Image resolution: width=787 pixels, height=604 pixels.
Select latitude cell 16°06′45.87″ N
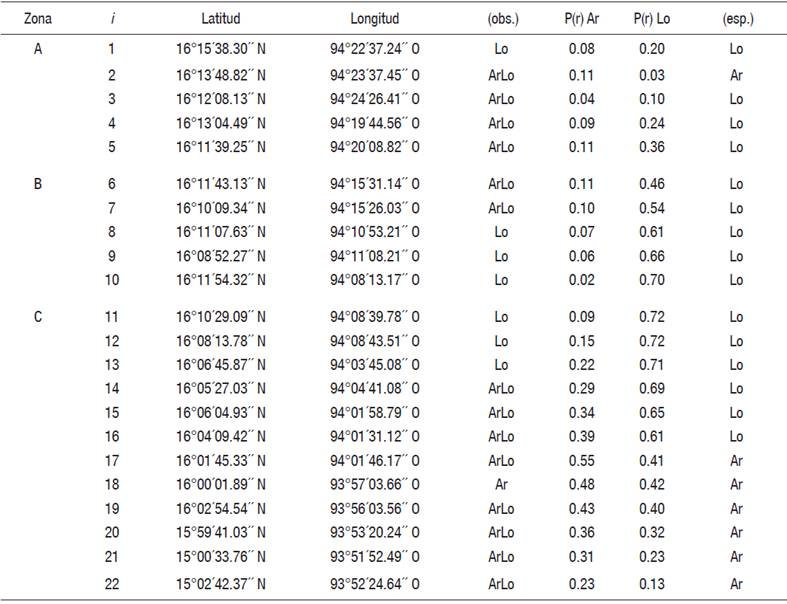(219, 364)
